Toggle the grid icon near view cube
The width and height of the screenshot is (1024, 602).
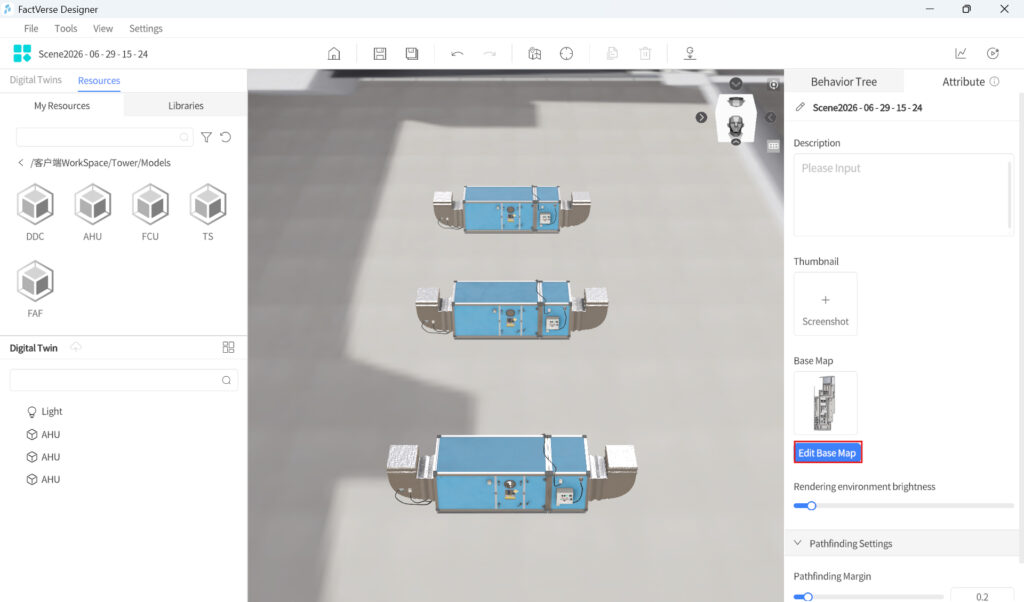click(773, 146)
